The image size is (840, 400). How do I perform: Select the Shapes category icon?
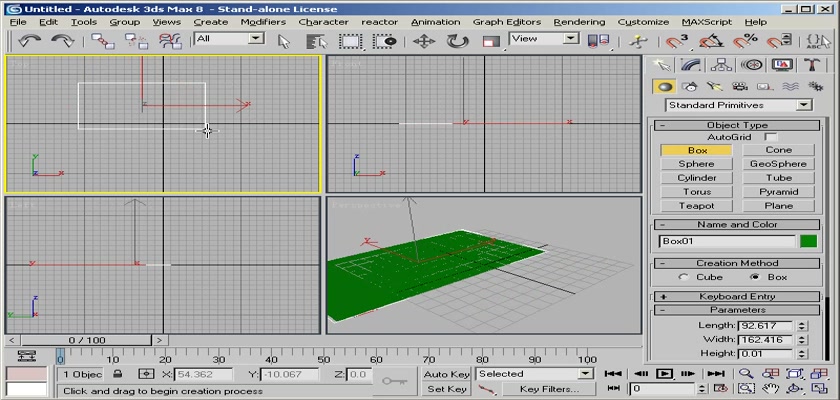pos(690,87)
